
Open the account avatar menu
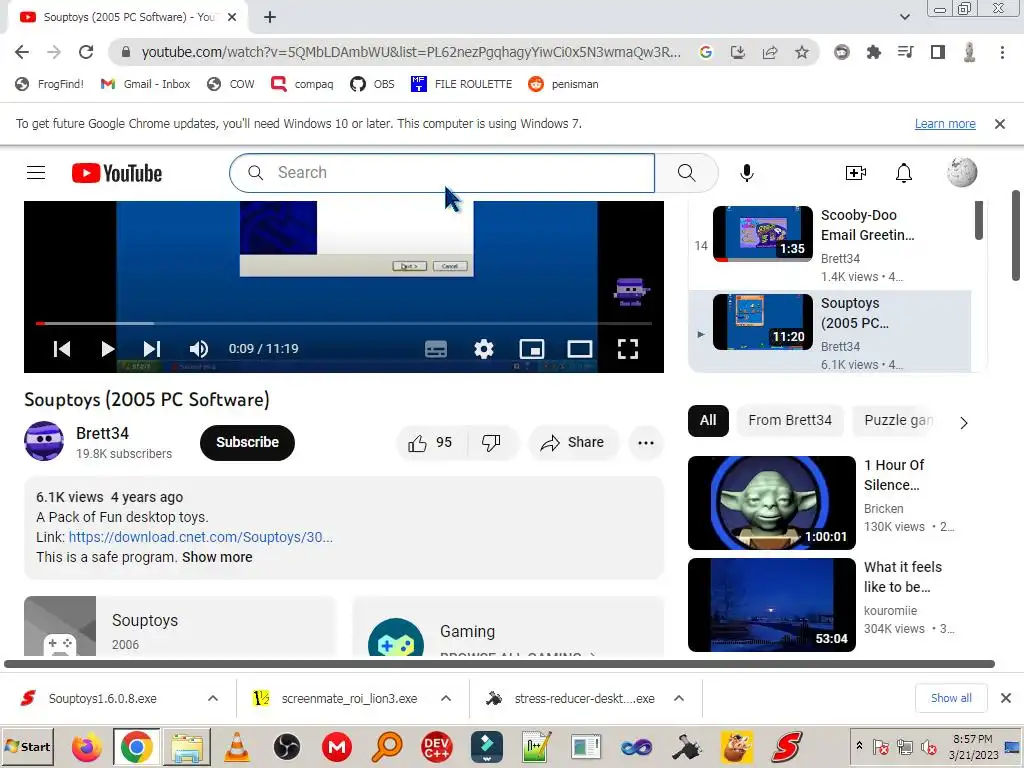[x=962, y=172]
